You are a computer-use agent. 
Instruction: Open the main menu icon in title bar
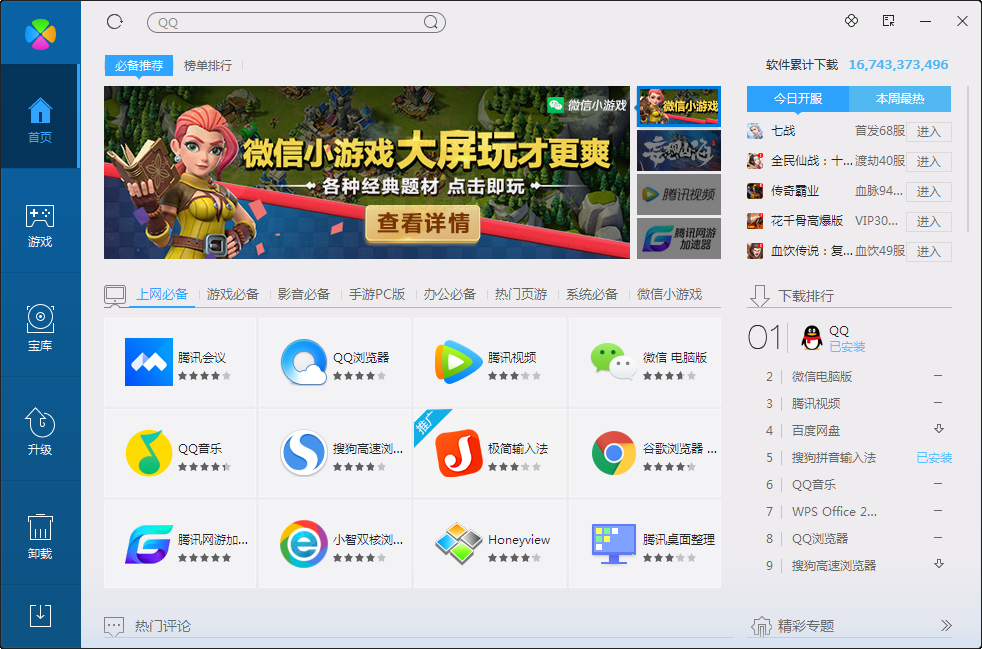888,21
